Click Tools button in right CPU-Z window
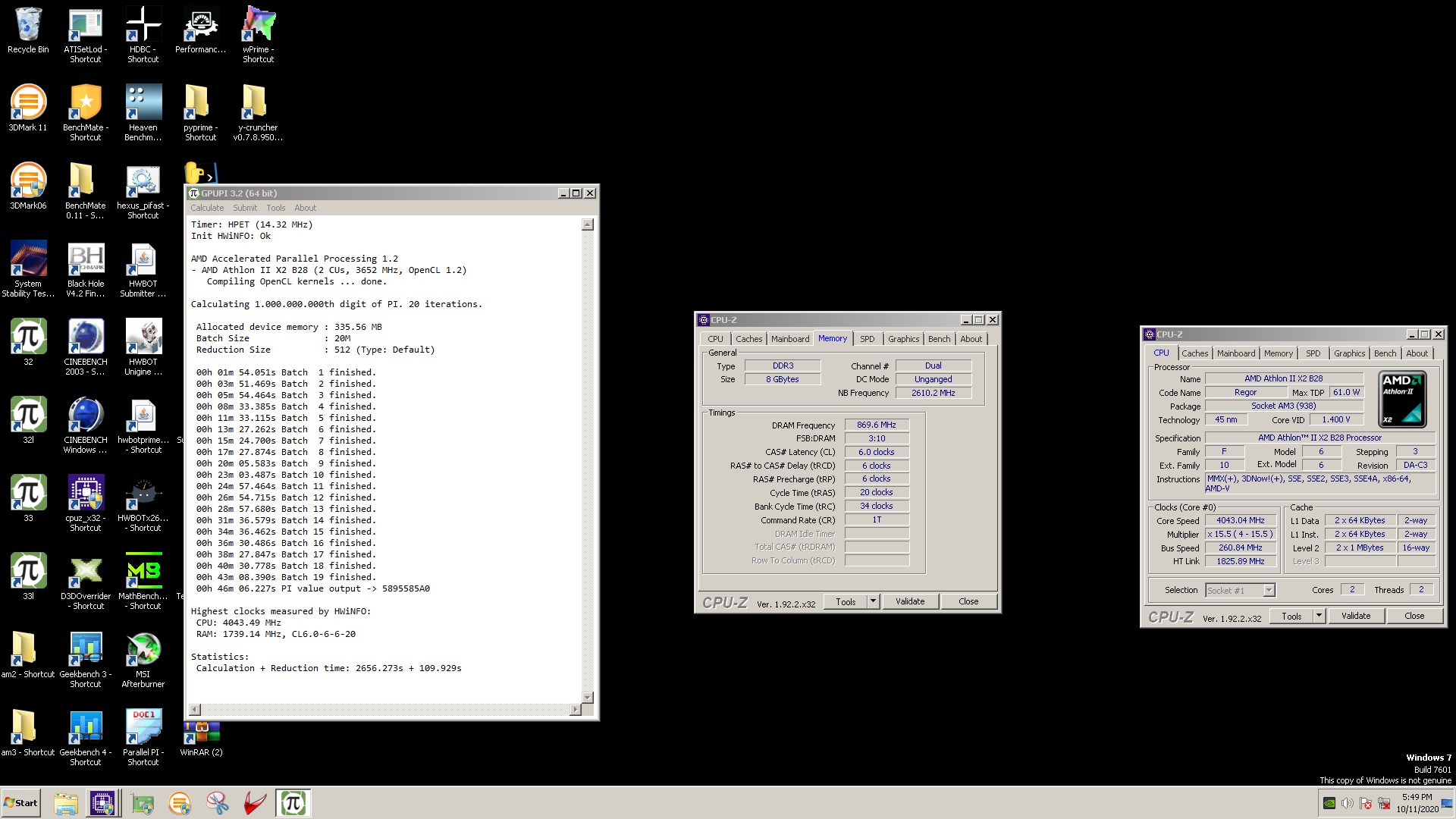This screenshot has height=819, width=1456. pos(1291,616)
